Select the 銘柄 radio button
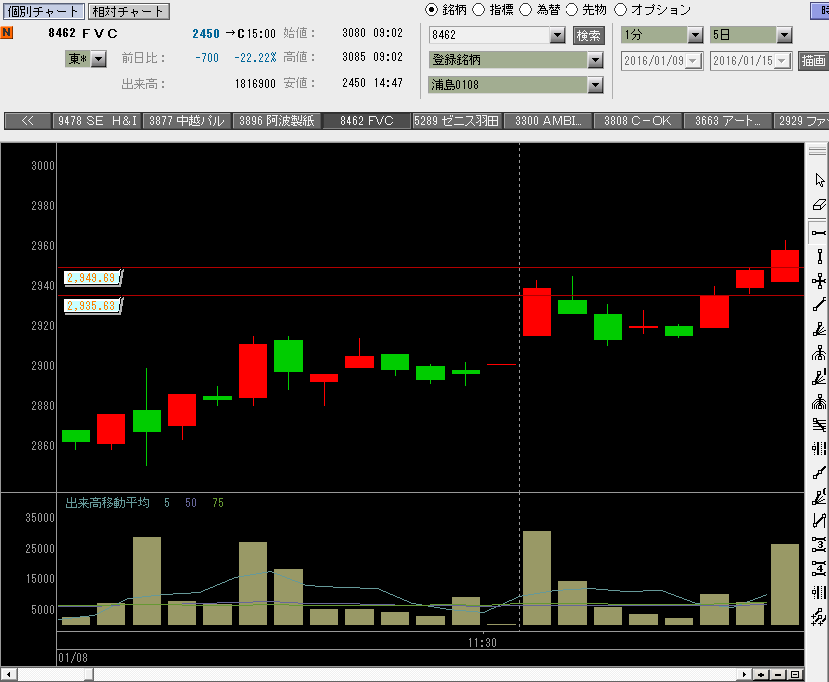Viewport: 829px width, 682px height. coord(431,10)
